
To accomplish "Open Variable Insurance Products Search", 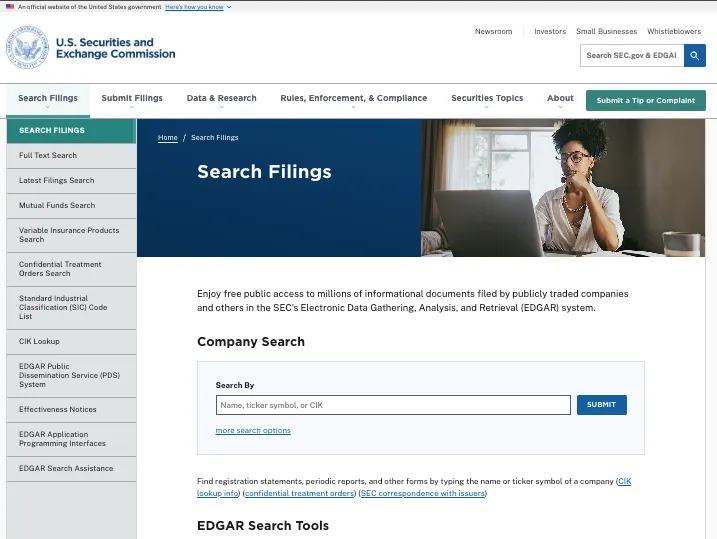I will [x=71, y=235].
